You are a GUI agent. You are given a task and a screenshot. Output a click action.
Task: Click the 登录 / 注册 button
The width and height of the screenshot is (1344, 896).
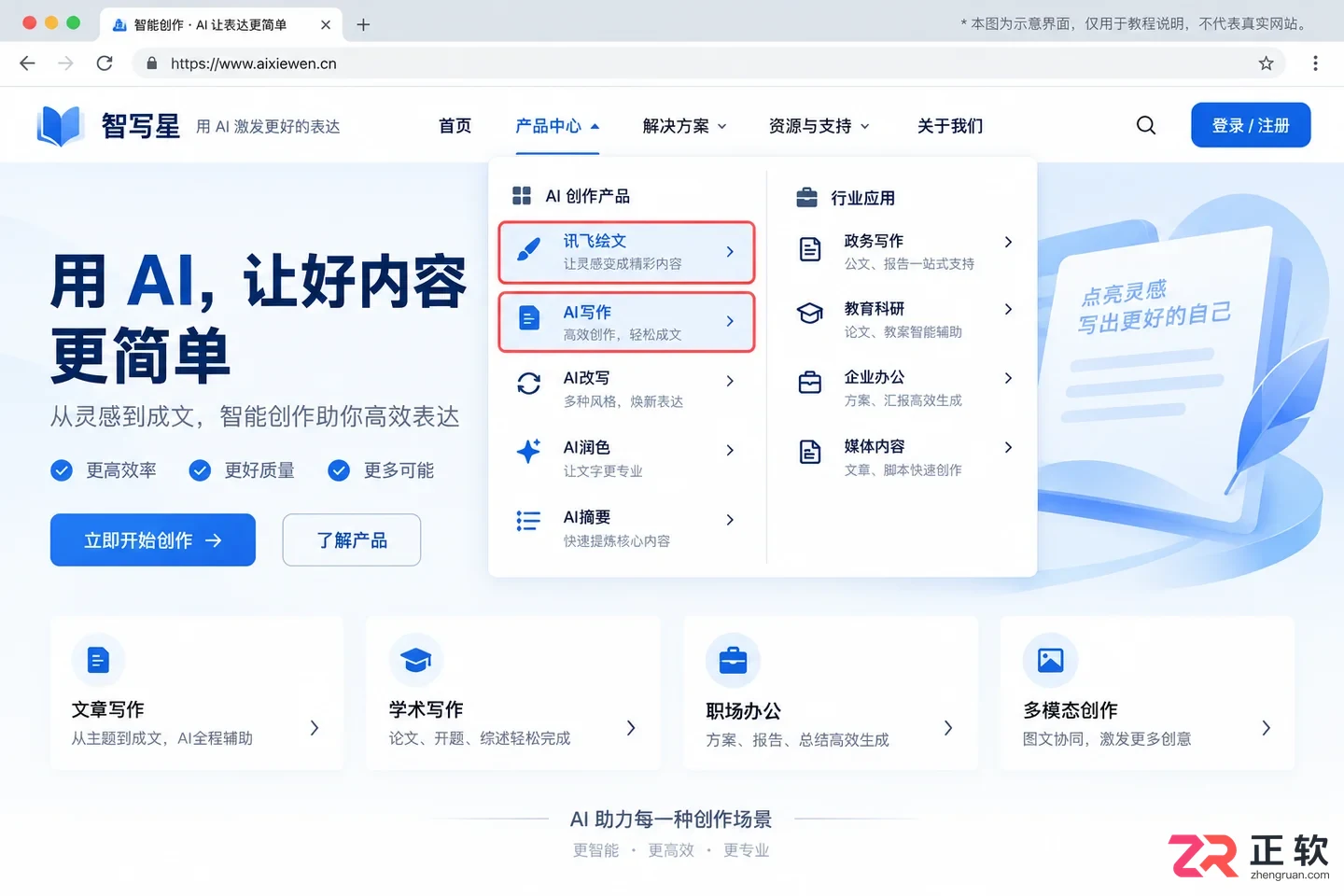click(x=1251, y=125)
